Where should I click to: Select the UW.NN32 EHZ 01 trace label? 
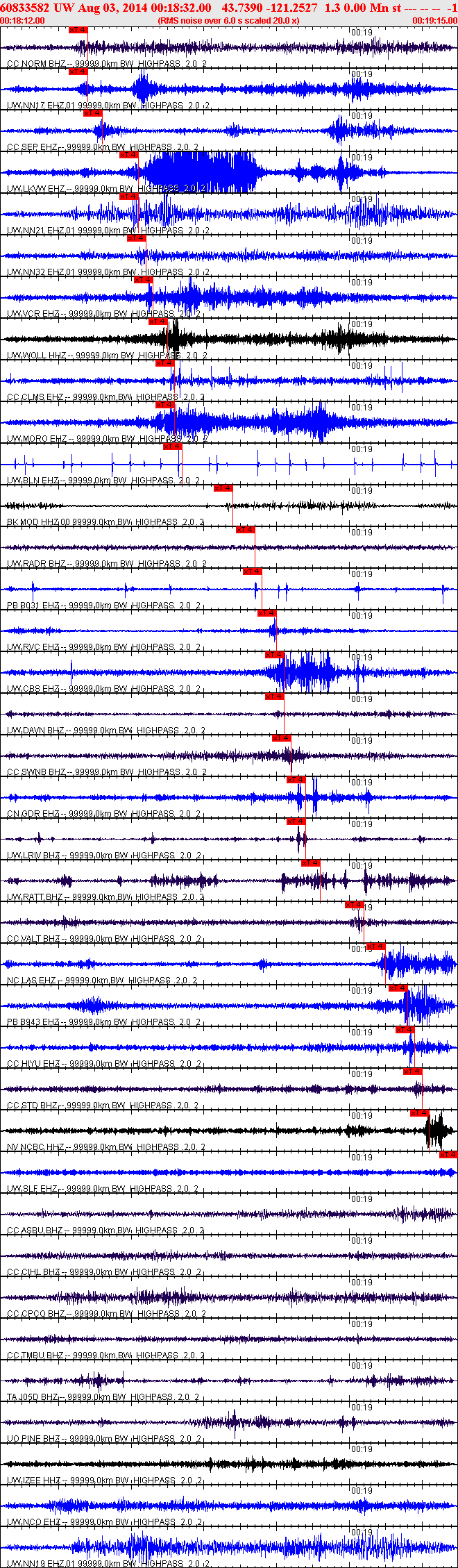pos(108,272)
